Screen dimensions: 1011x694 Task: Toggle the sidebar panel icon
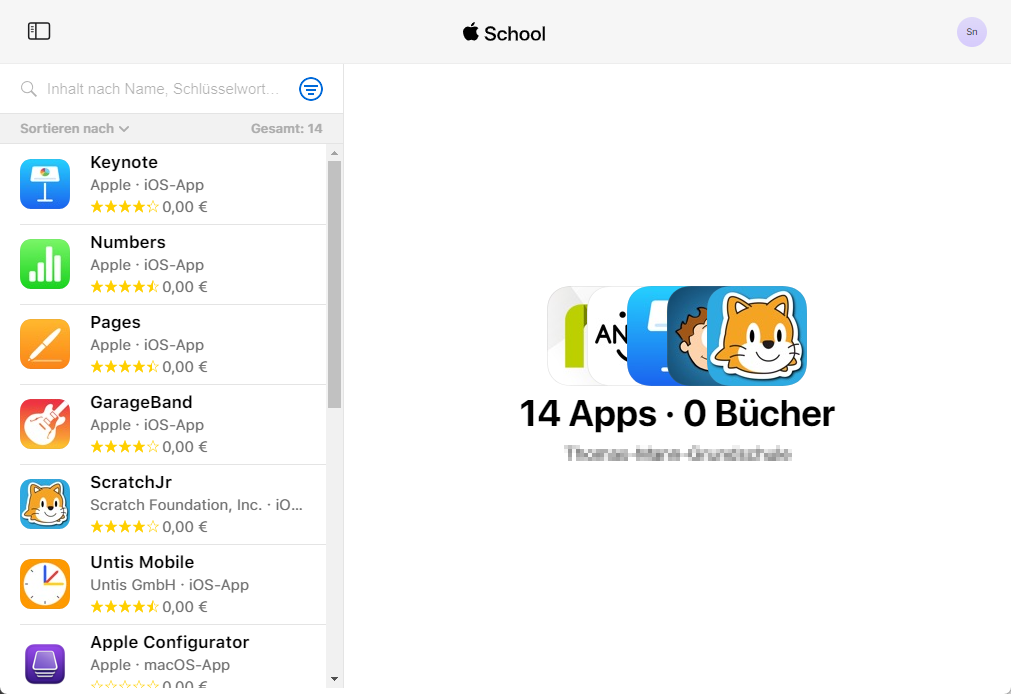39,31
